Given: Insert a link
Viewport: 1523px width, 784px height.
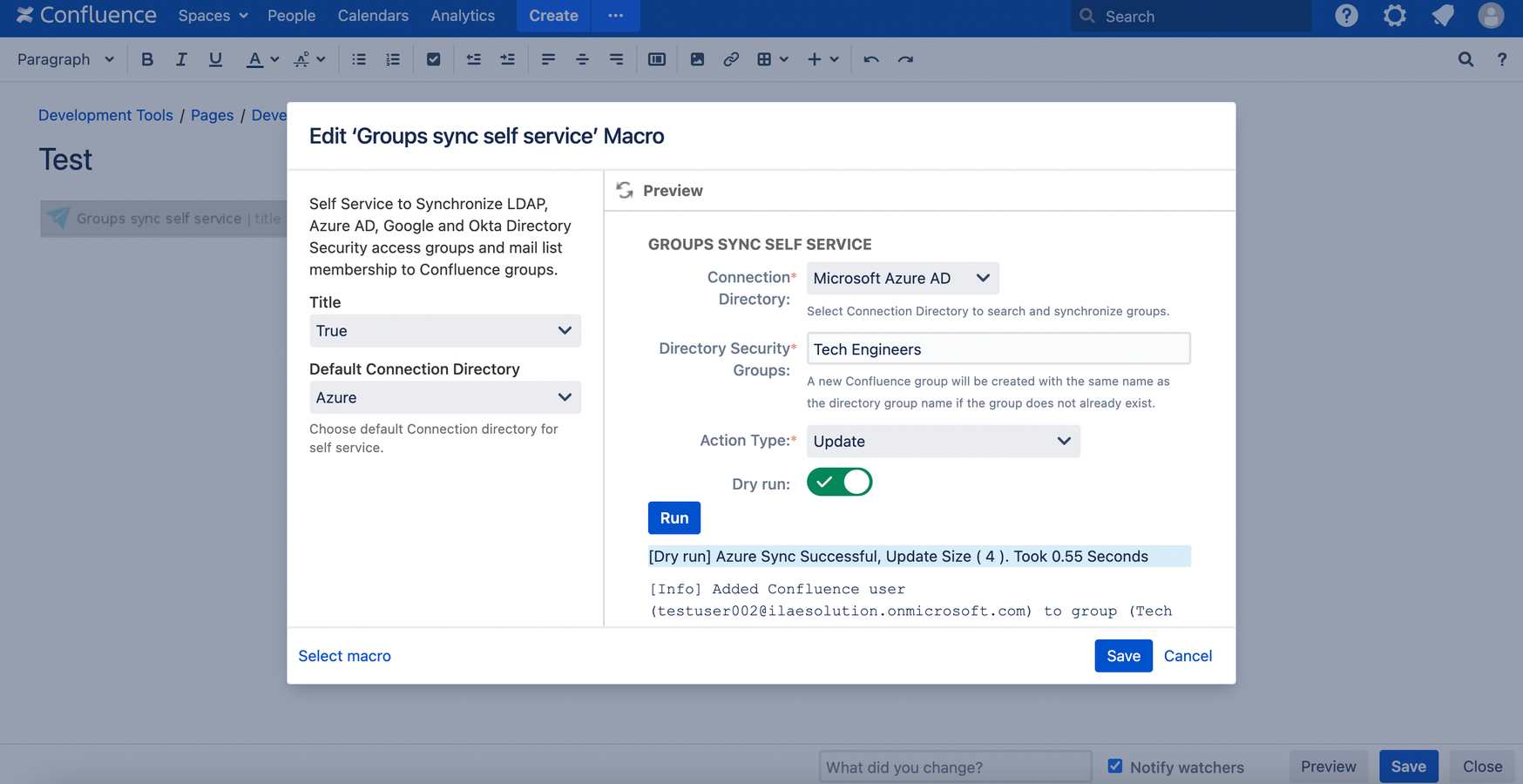Looking at the screenshot, I should (x=731, y=59).
